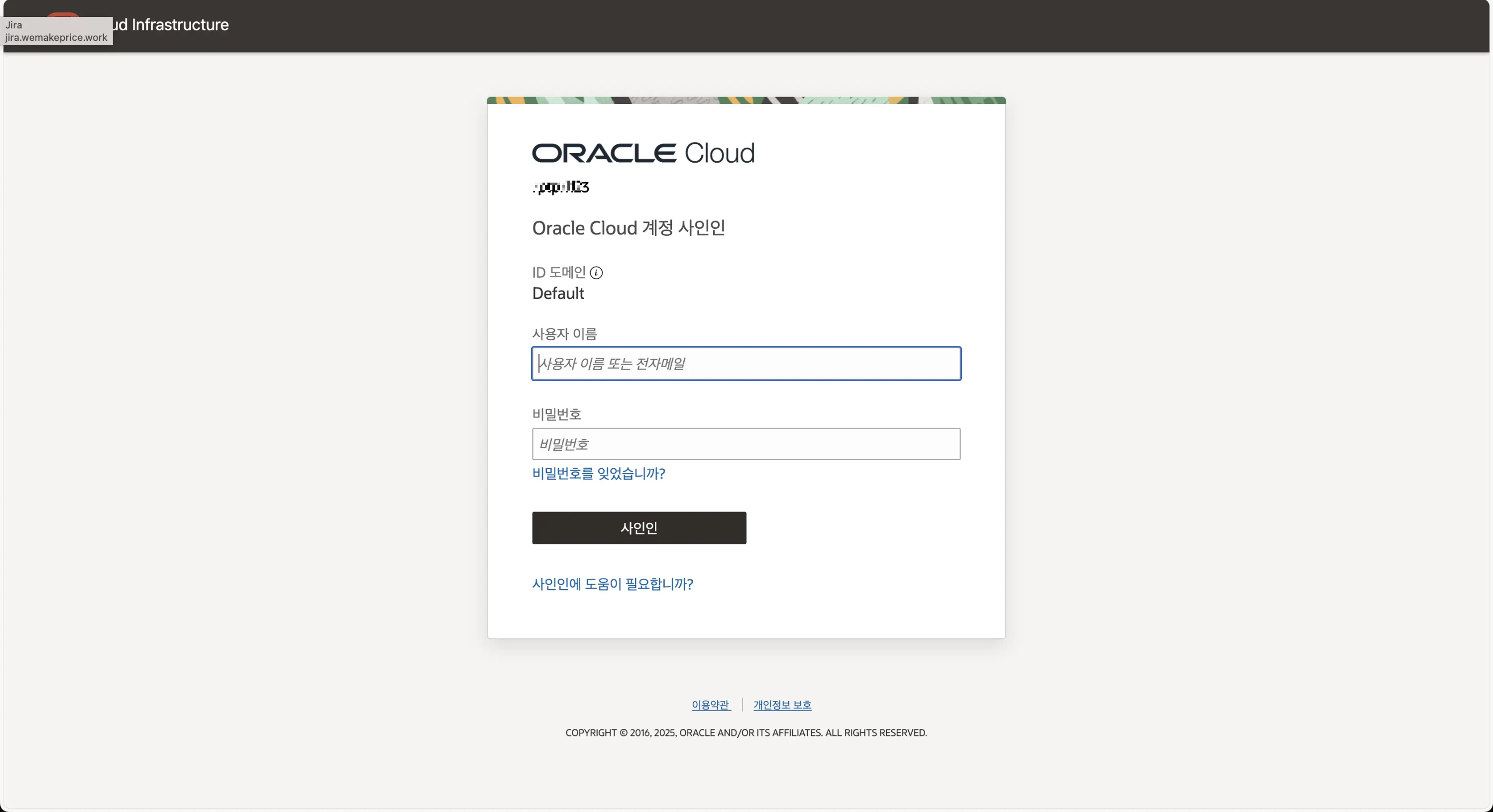Click the decorative banner atop login card
1493x812 pixels.
click(746, 101)
